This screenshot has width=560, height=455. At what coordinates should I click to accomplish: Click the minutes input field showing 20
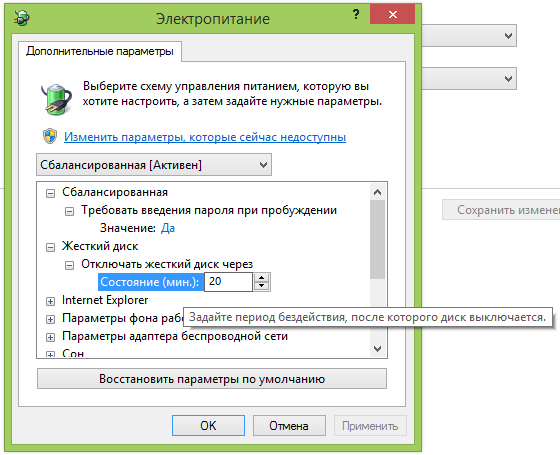tap(228, 282)
